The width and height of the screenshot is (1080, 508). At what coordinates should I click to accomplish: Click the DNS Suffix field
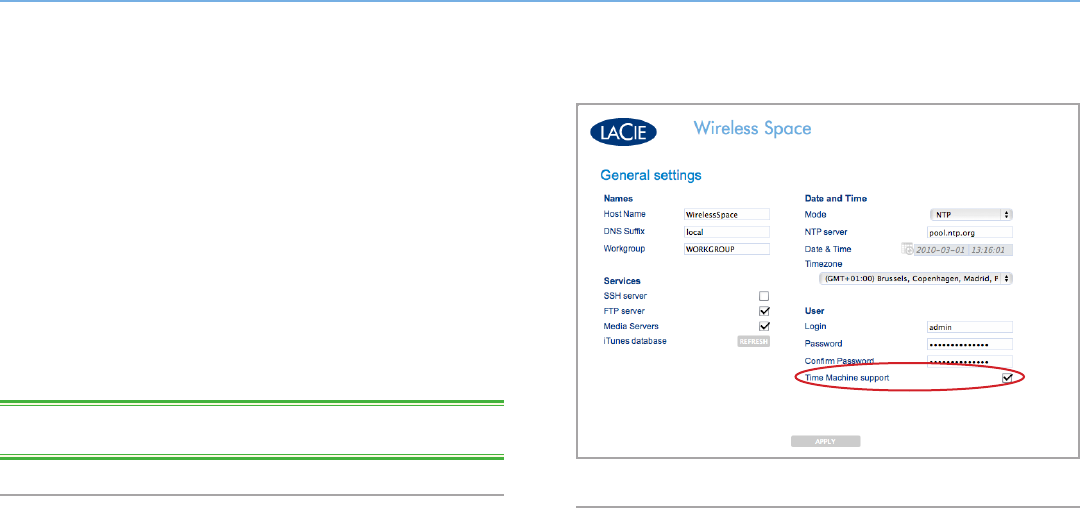coord(726,232)
